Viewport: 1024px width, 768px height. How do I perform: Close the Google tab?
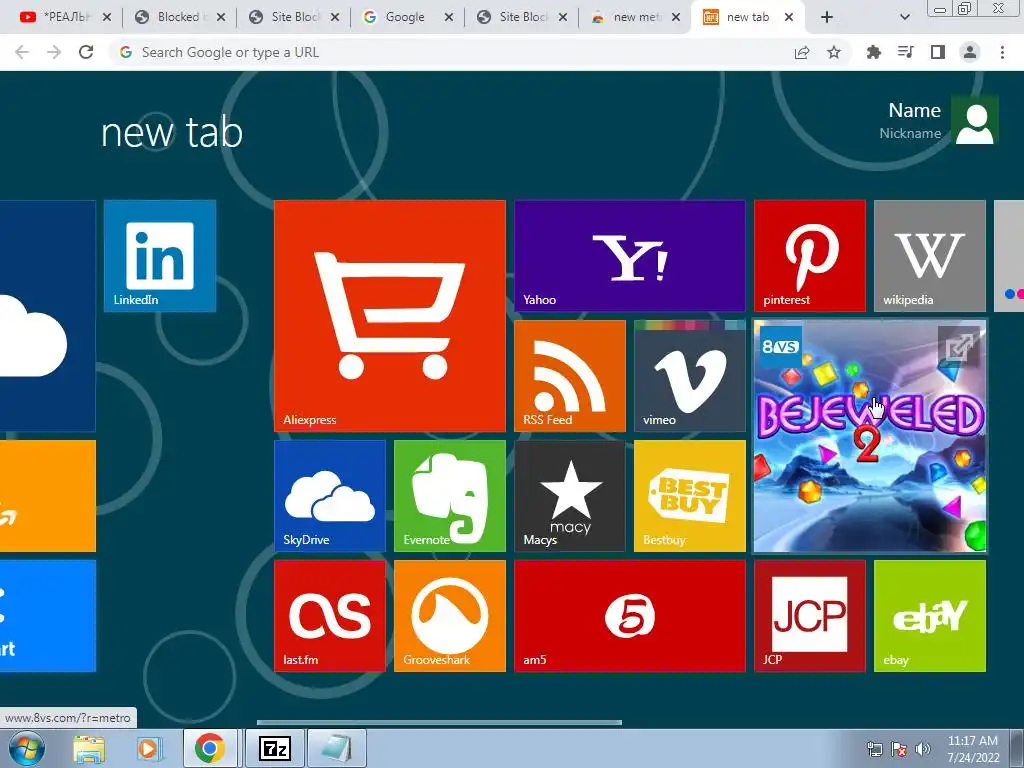(449, 17)
